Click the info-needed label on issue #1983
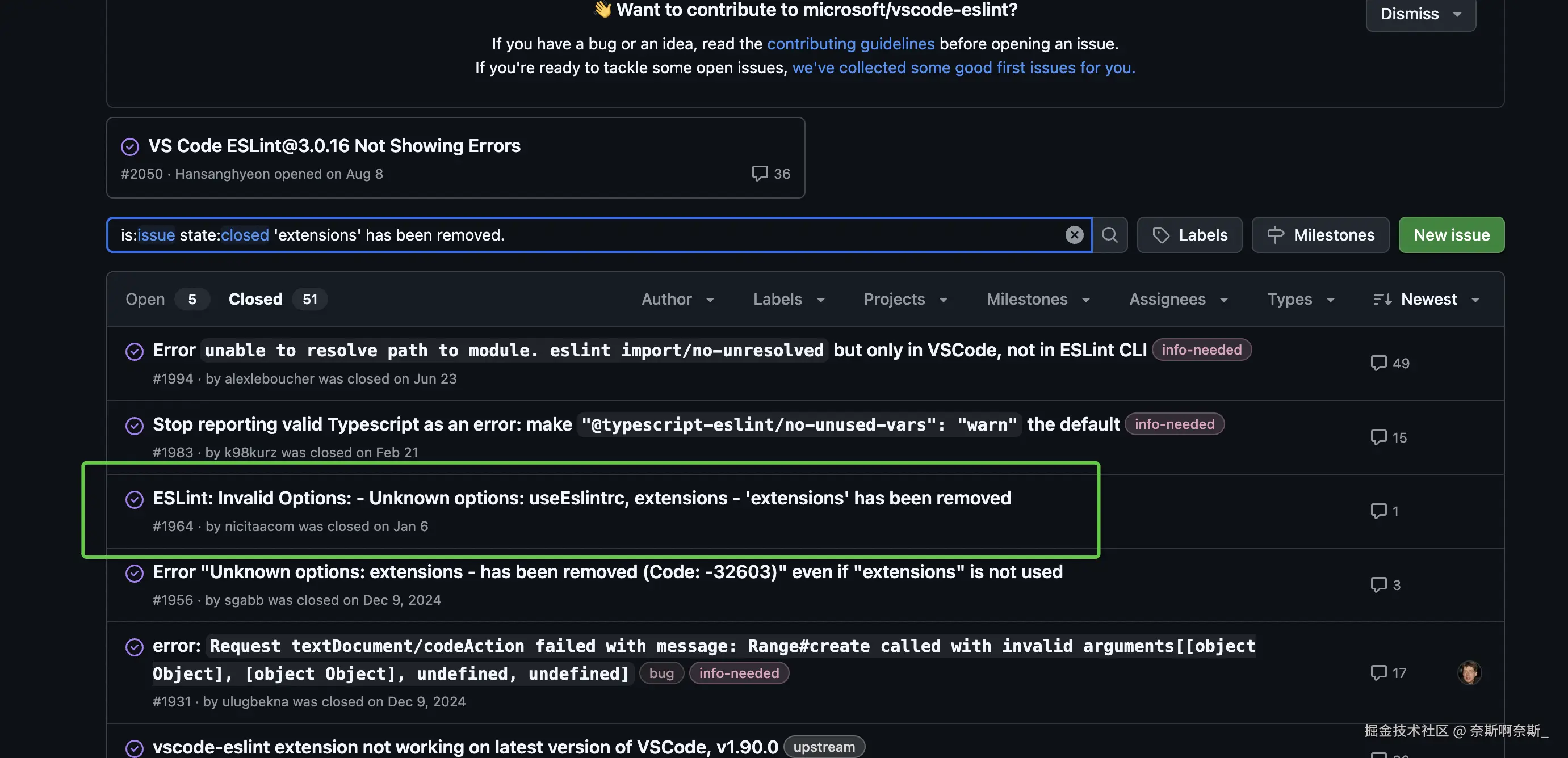 (x=1174, y=424)
